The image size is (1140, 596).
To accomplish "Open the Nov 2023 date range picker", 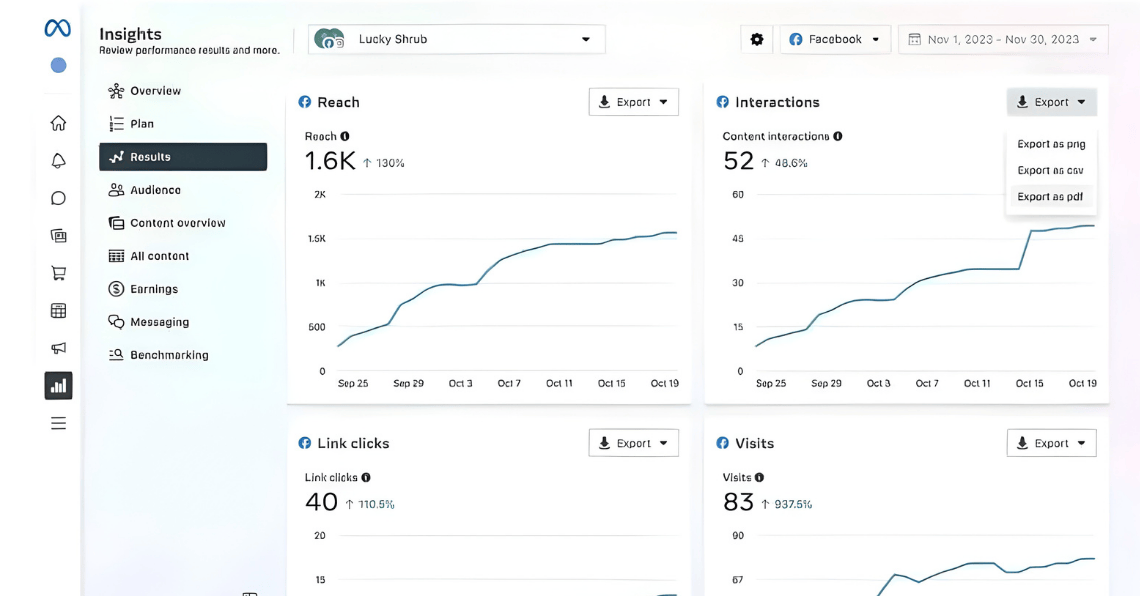I will tap(1002, 40).
